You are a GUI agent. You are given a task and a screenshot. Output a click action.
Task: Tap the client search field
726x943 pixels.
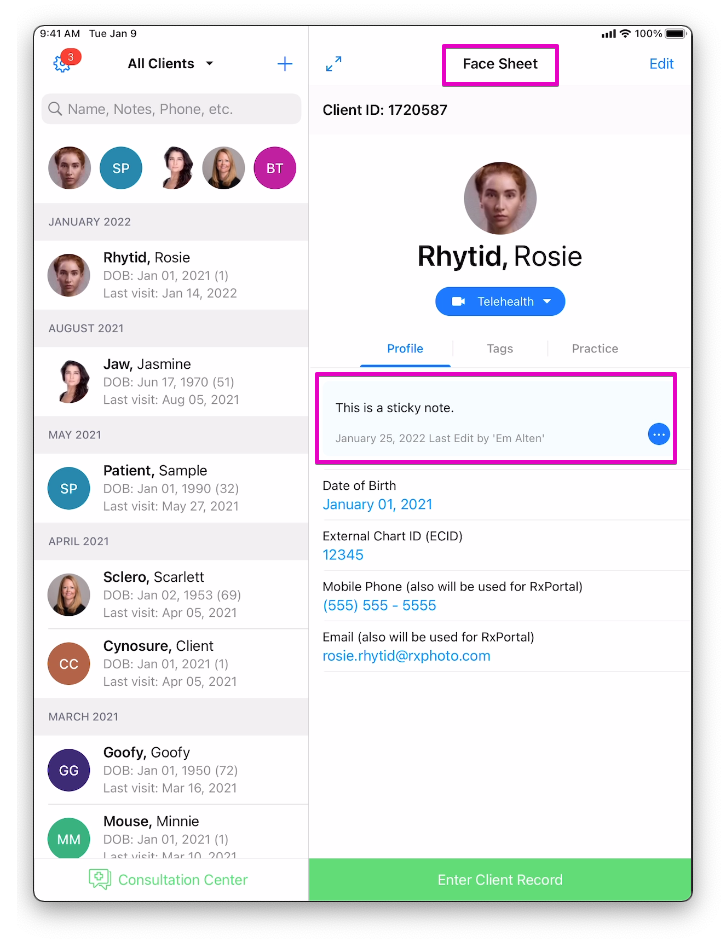[x=171, y=109]
